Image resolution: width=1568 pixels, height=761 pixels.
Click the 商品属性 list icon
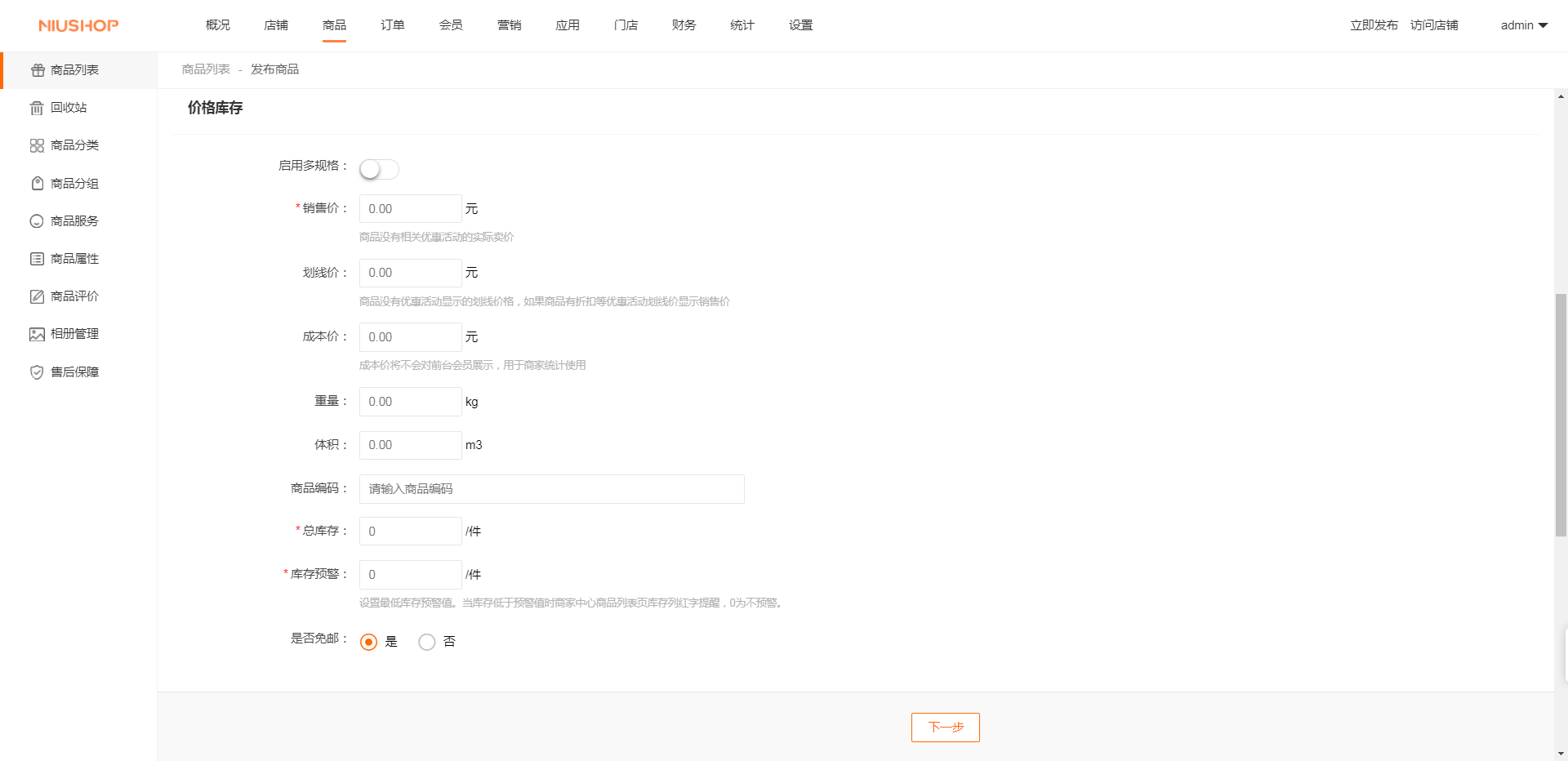point(37,259)
